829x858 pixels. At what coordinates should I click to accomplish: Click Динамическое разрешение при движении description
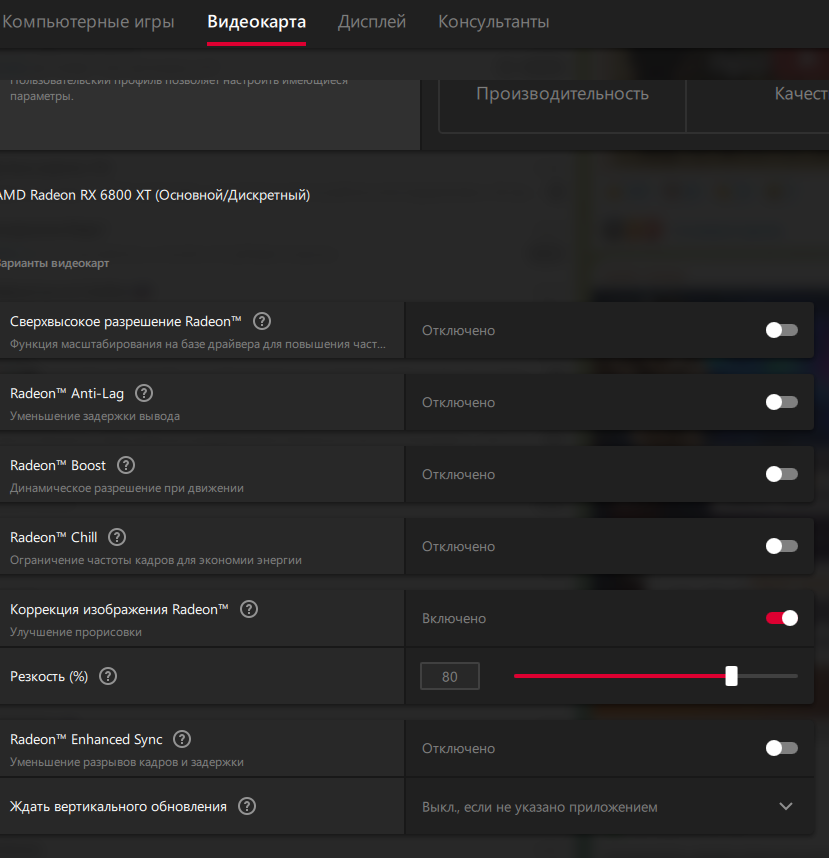(127, 488)
